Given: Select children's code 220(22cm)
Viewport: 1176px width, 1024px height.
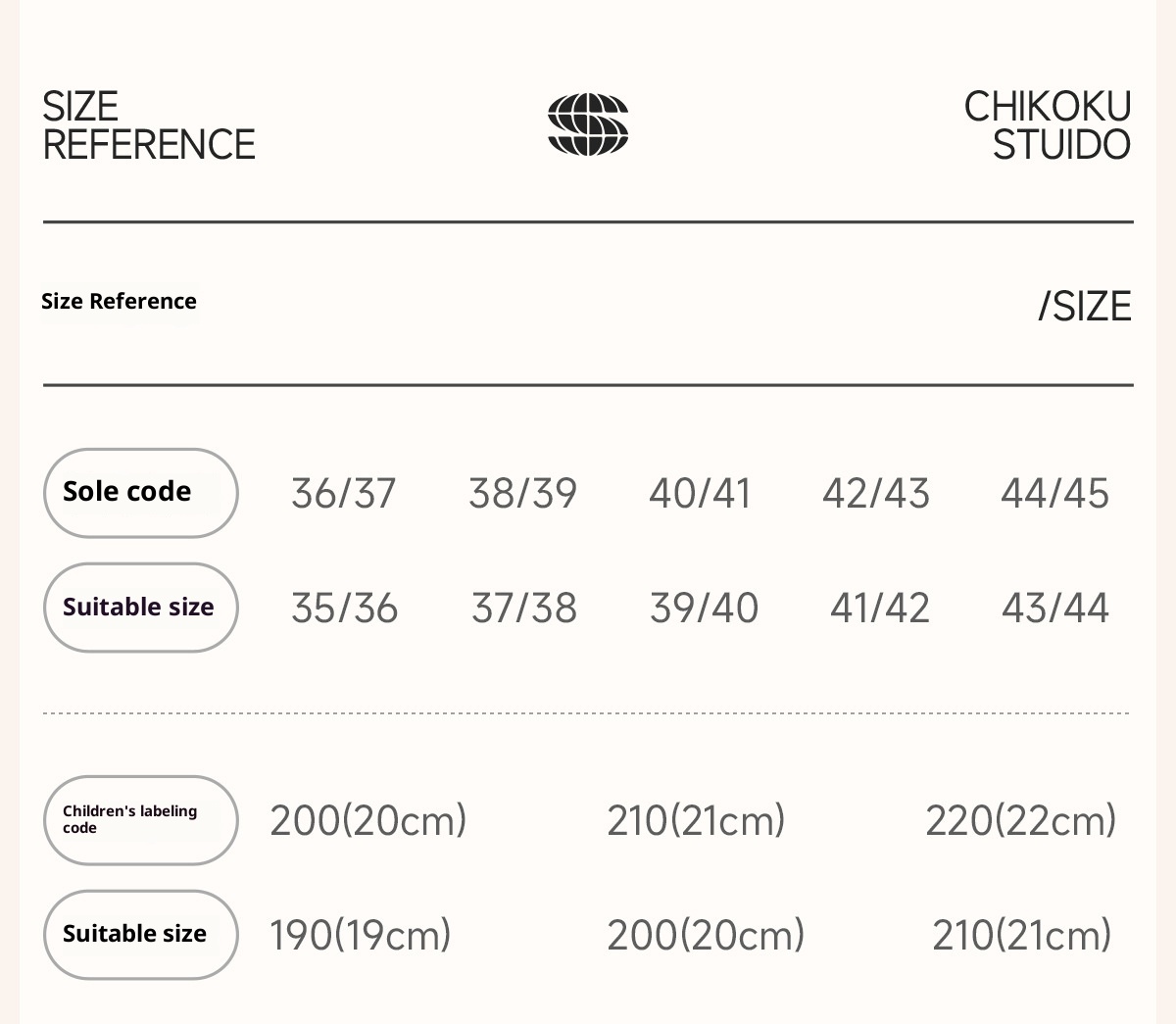Looking at the screenshot, I should pyautogui.click(x=1020, y=820).
